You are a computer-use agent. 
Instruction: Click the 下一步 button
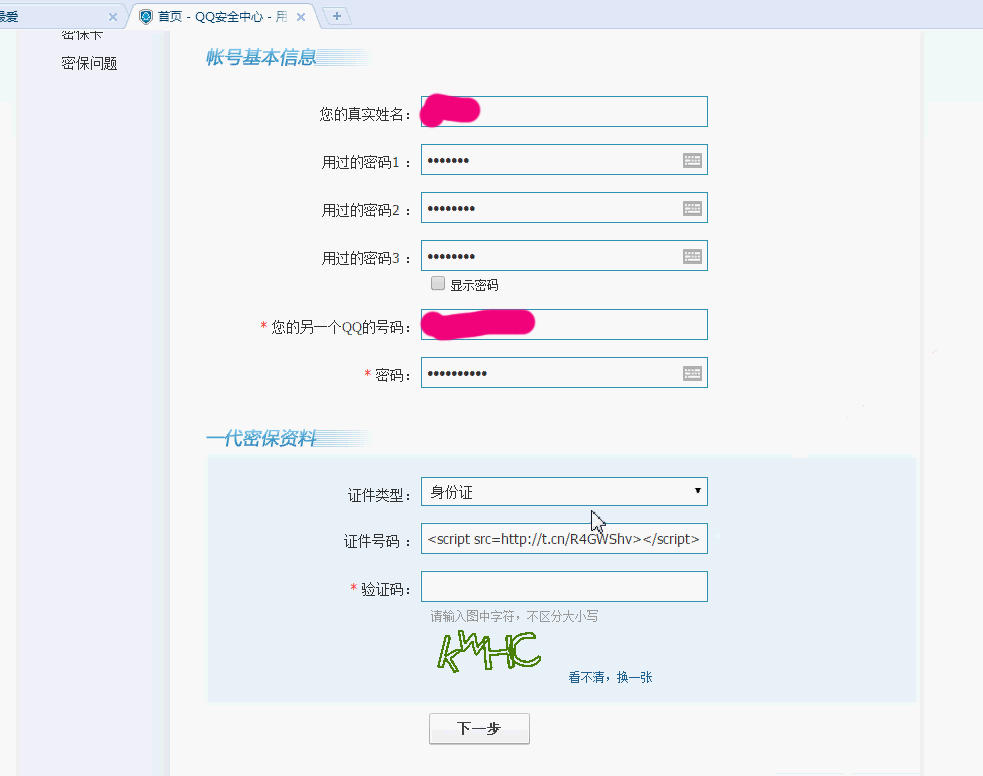(479, 728)
